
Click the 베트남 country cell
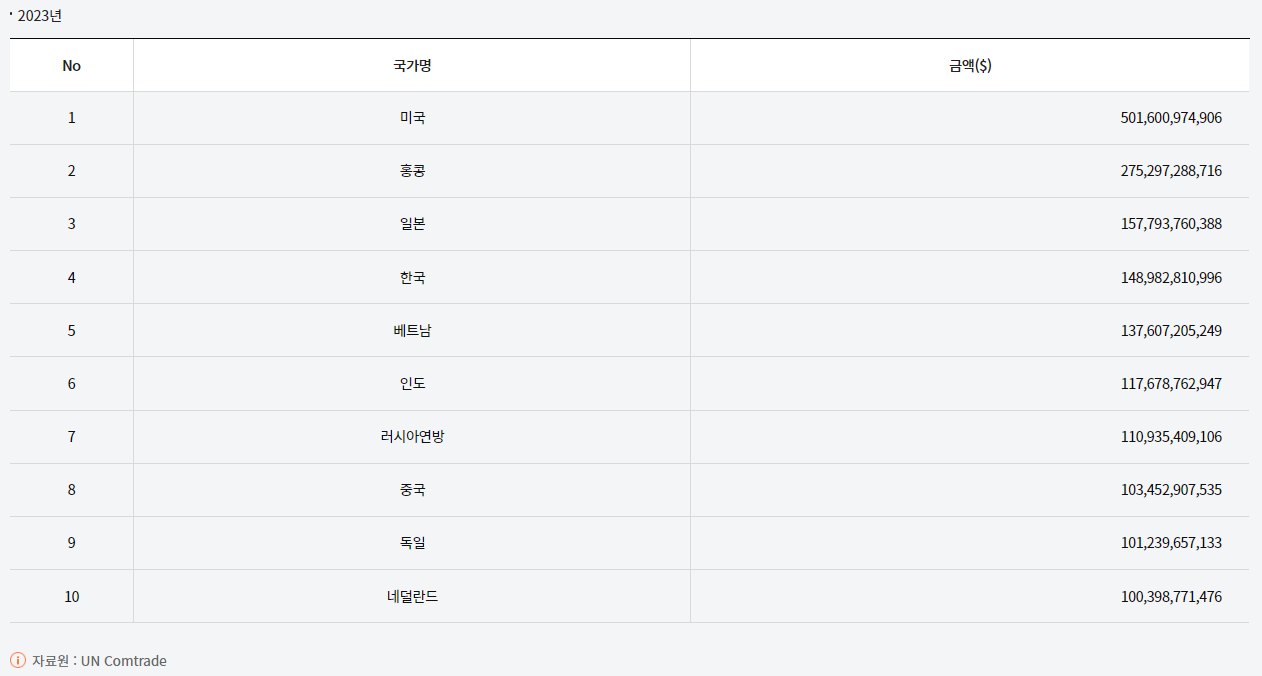click(412, 331)
